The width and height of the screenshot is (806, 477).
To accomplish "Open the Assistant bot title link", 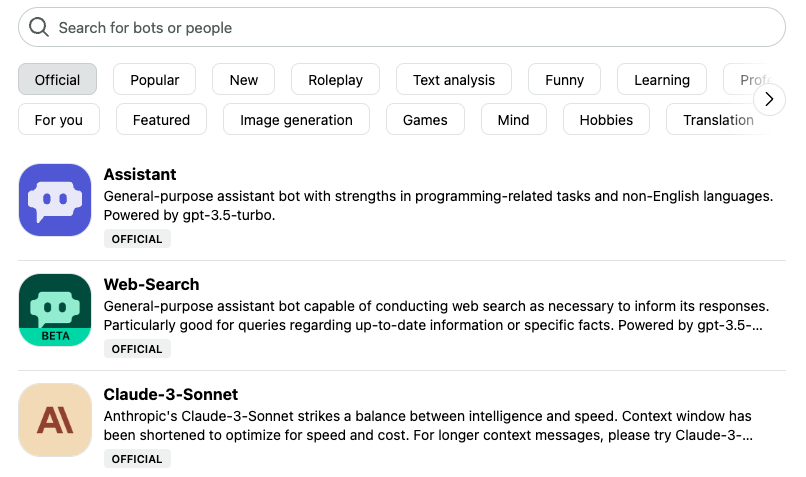I will pyautogui.click(x=140, y=174).
